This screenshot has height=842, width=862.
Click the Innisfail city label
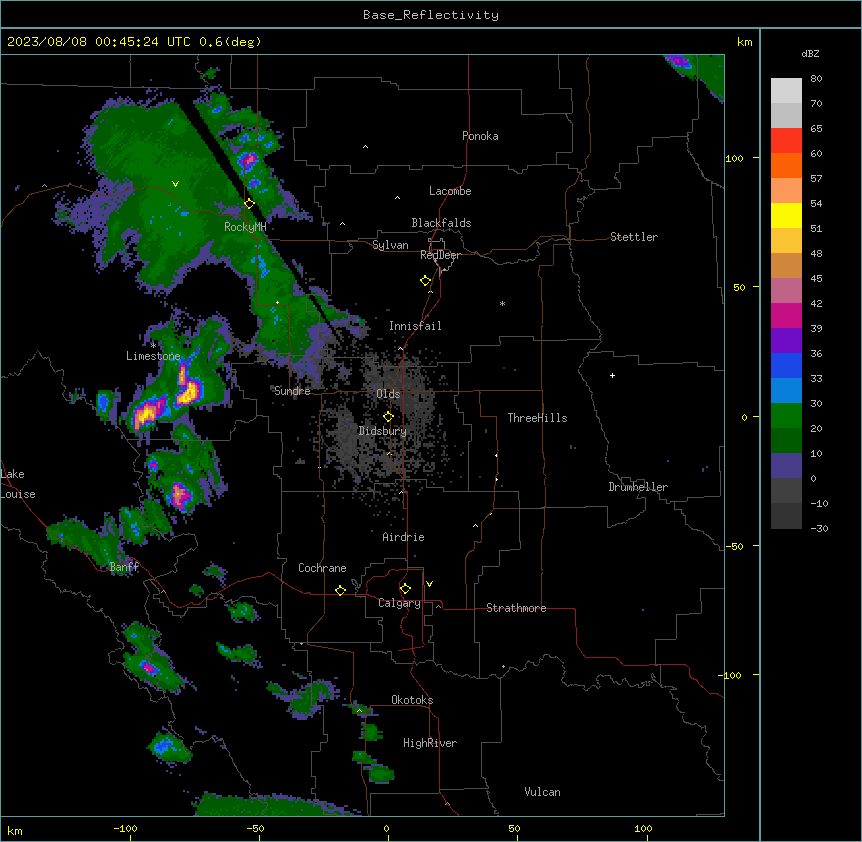(415, 326)
